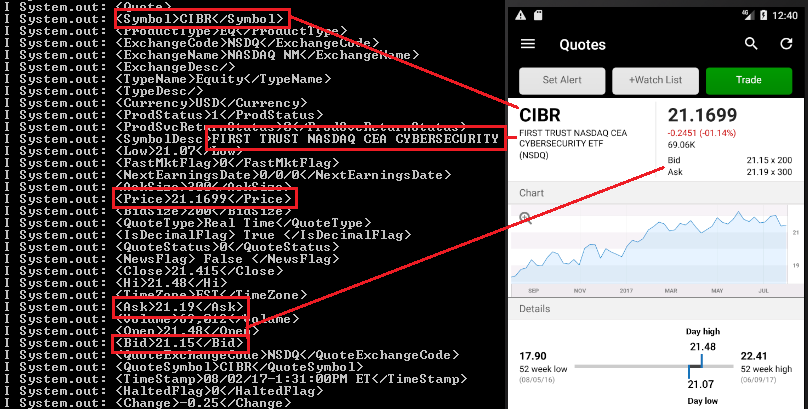Viewport: 808px width, 409px height.
Task: Tap the 69.06K volume figure
Action: (681, 145)
